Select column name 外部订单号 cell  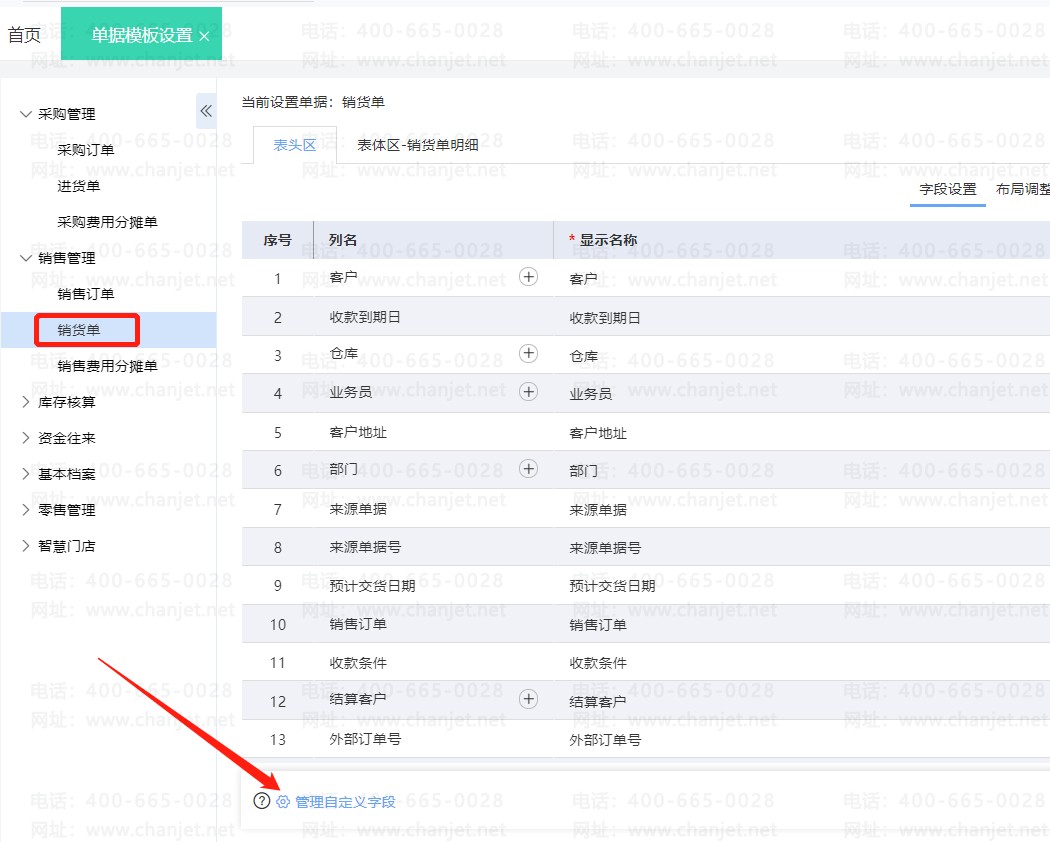tap(365, 740)
